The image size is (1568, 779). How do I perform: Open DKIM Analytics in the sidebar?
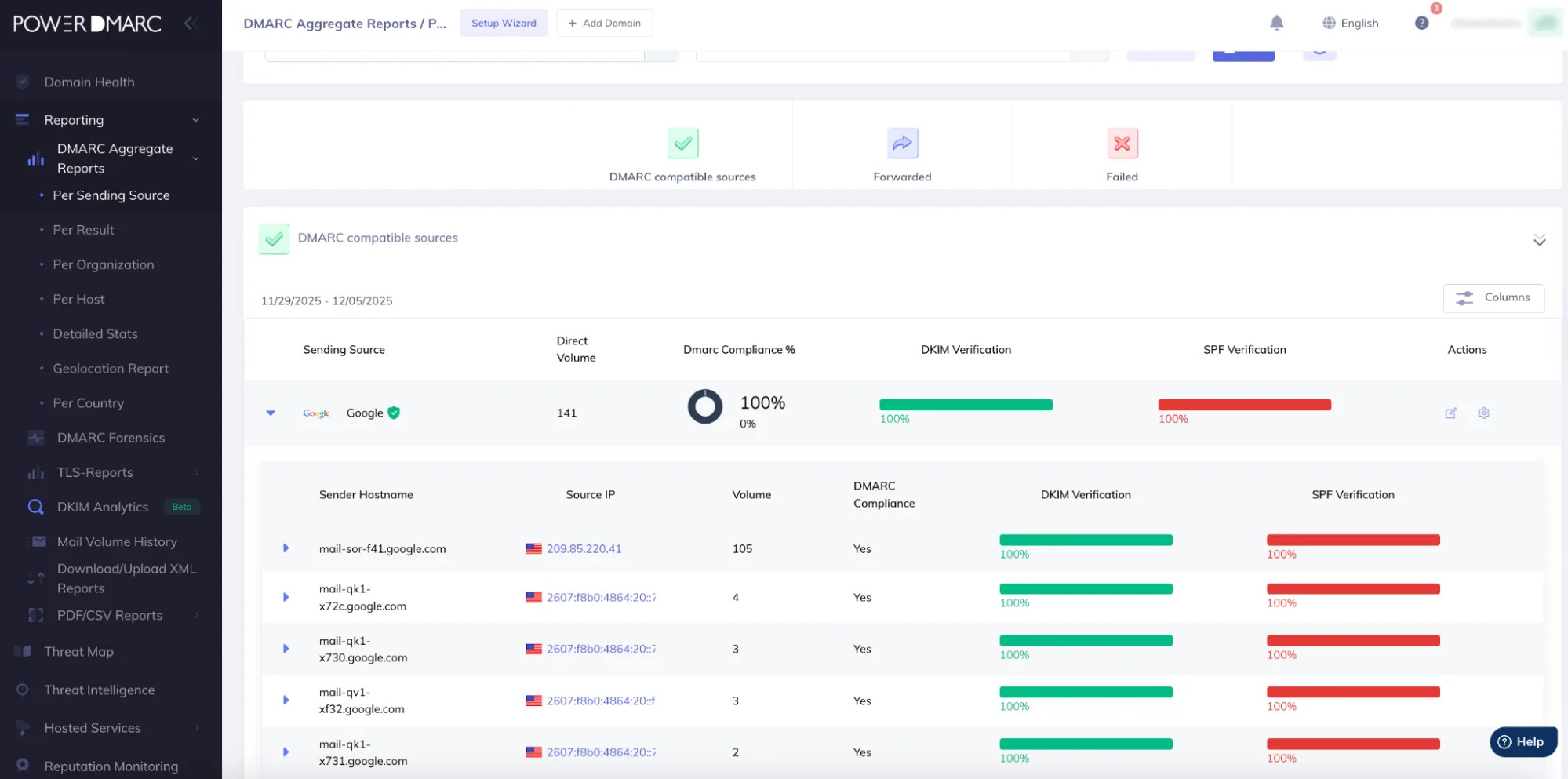(103, 507)
